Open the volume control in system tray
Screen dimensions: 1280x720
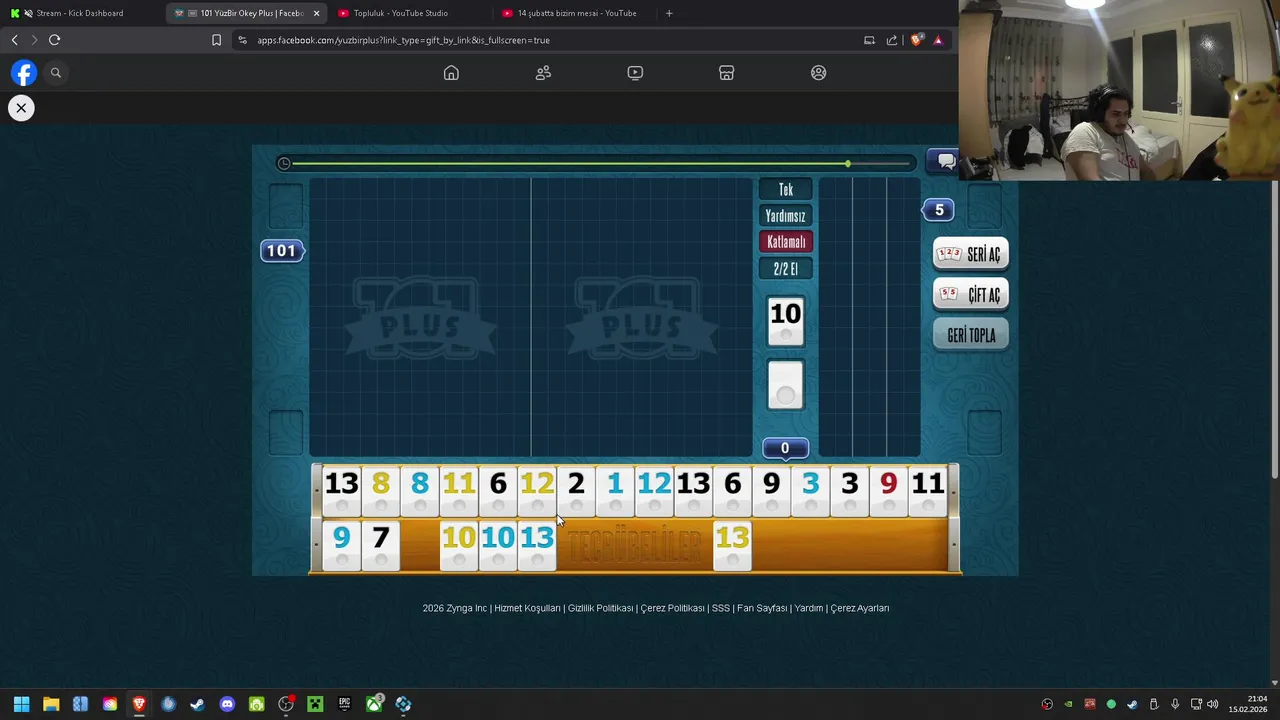(x=1213, y=704)
